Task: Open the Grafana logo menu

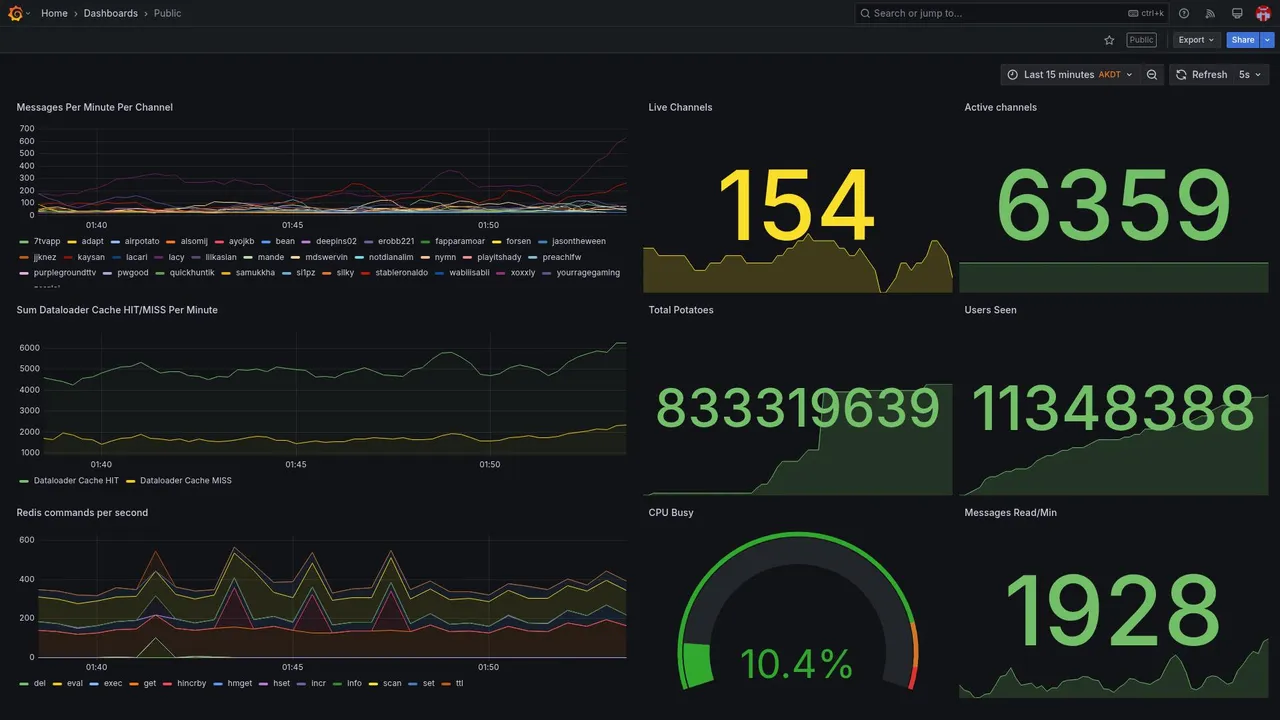Action: pos(15,13)
